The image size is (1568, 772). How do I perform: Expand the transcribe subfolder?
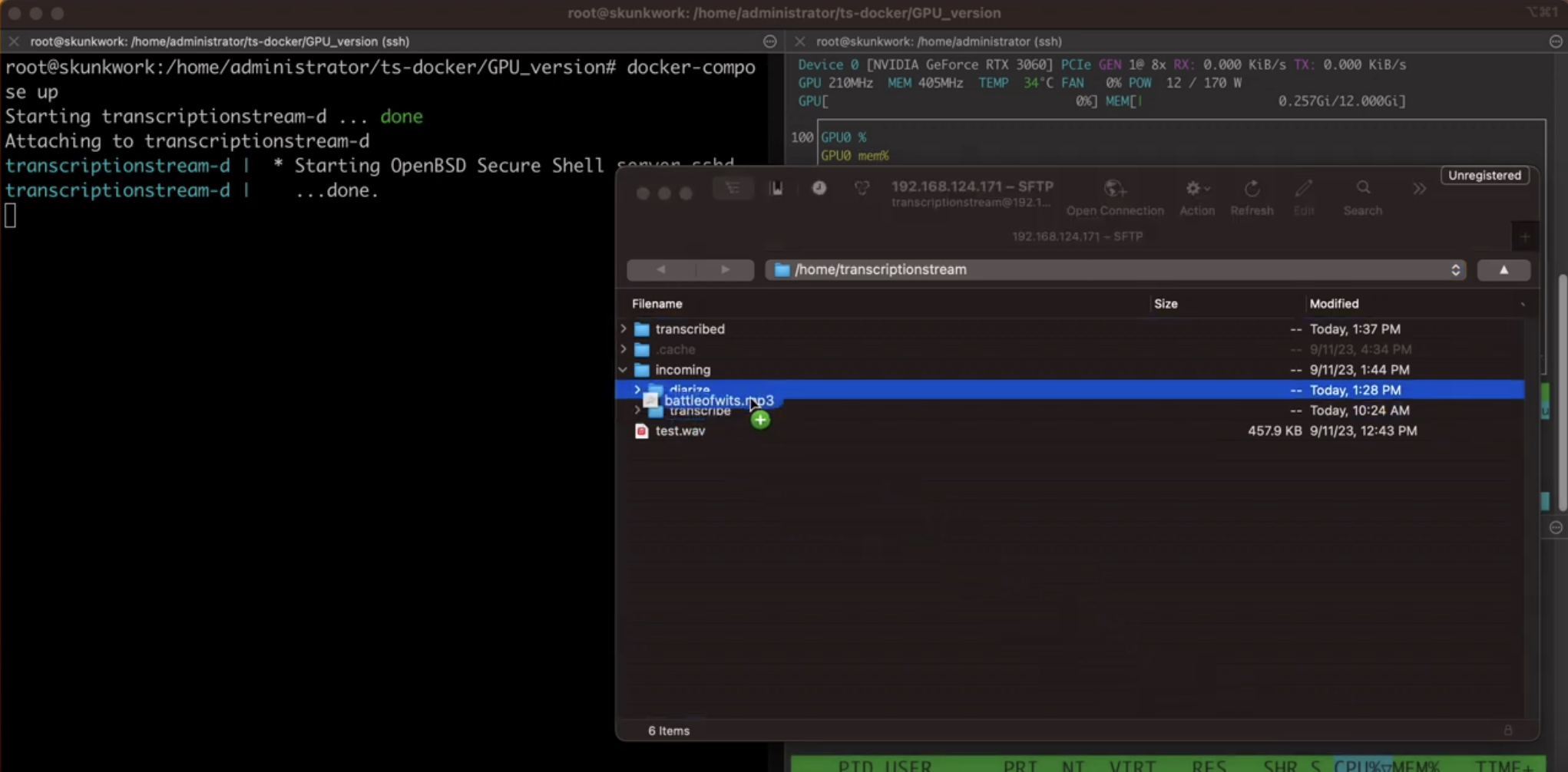[x=637, y=411]
